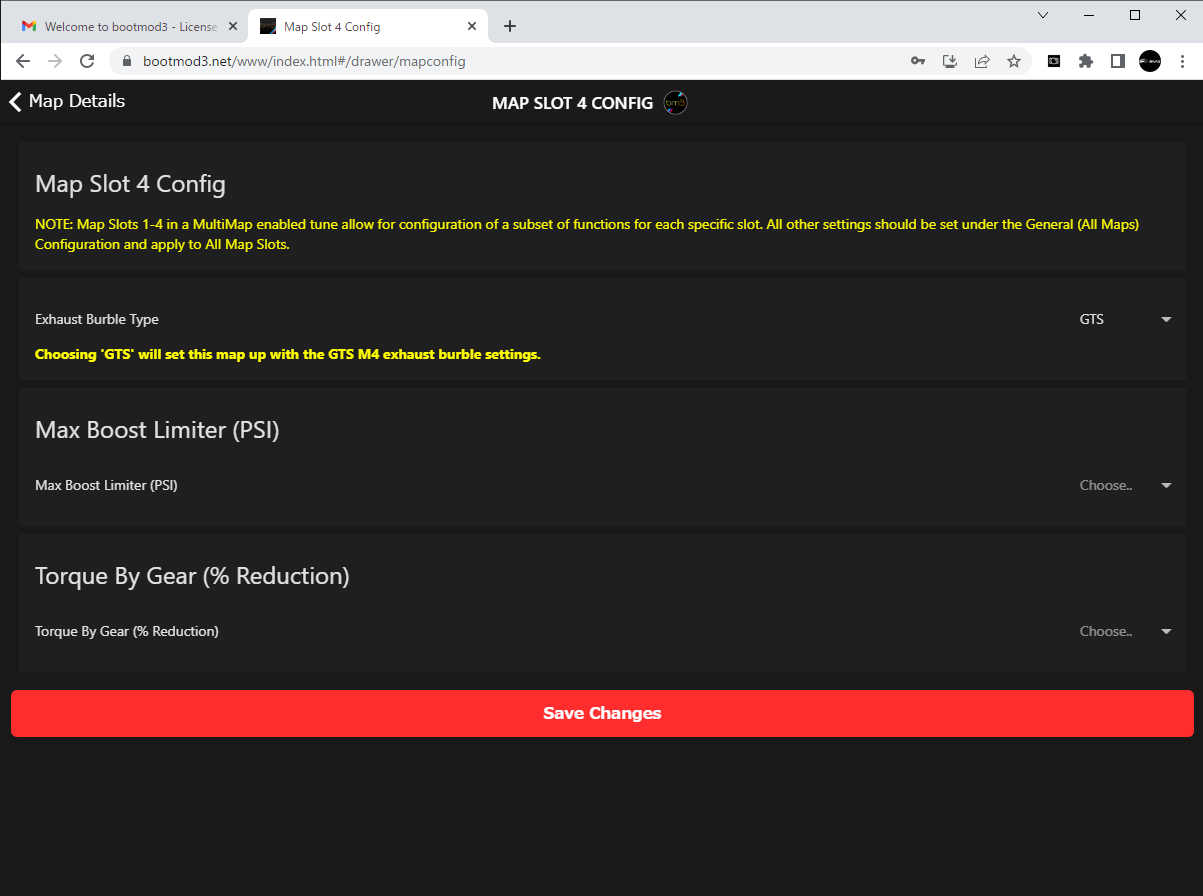The height and width of the screenshot is (896, 1203).
Task: Toggle the browser side panel
Action: pyautogui.click(x=1118, y=61)
